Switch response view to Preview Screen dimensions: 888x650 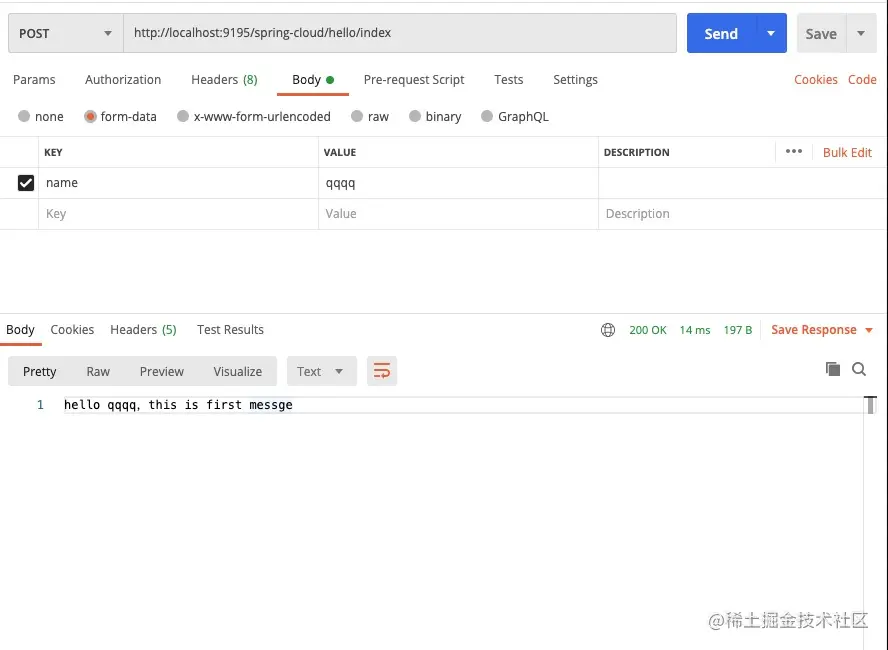pyautogui.click(x=161, y=371)
